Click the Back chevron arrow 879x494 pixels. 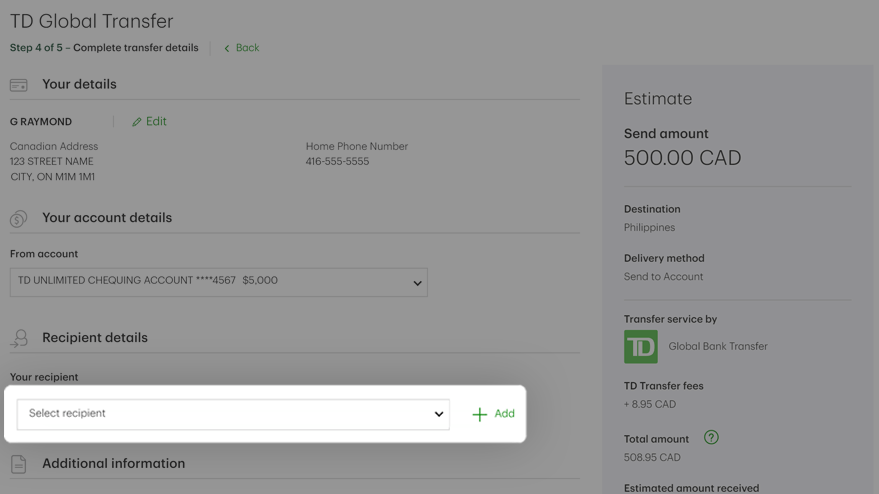[227, 48]
